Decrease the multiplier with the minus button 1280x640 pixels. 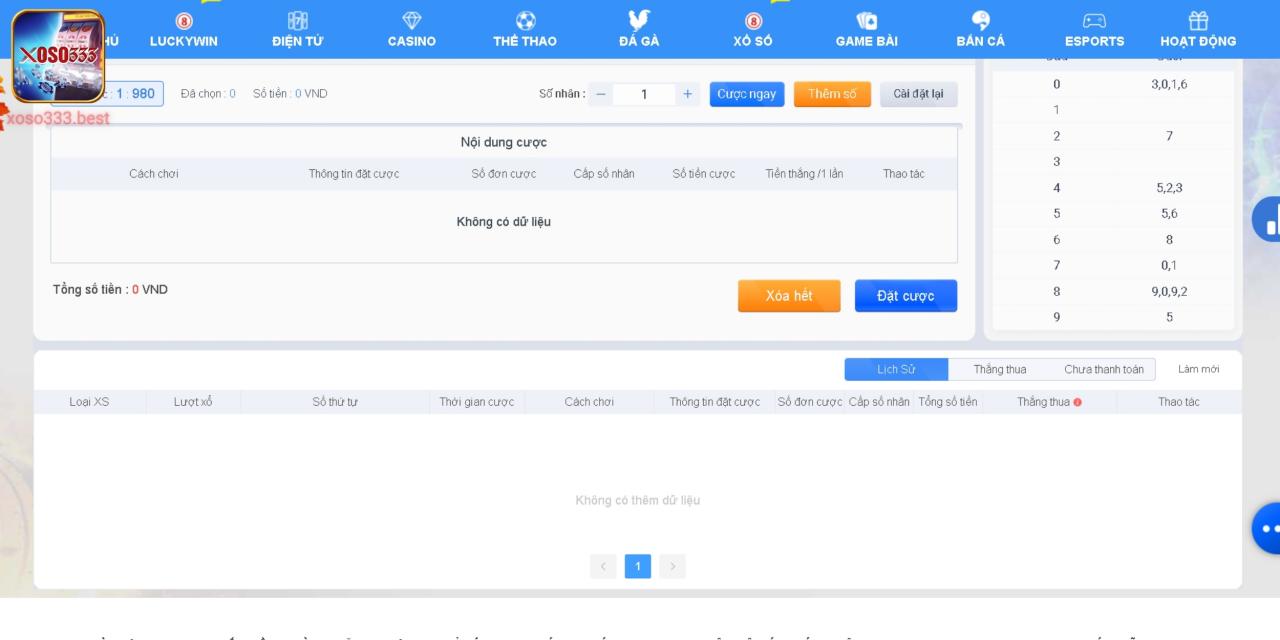[x=601, y=94]
